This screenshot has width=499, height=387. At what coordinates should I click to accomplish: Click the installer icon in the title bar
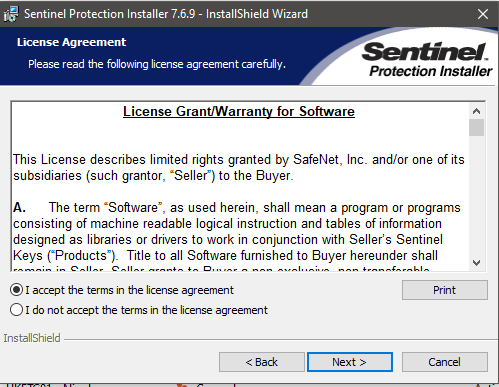tap(11, 14)
